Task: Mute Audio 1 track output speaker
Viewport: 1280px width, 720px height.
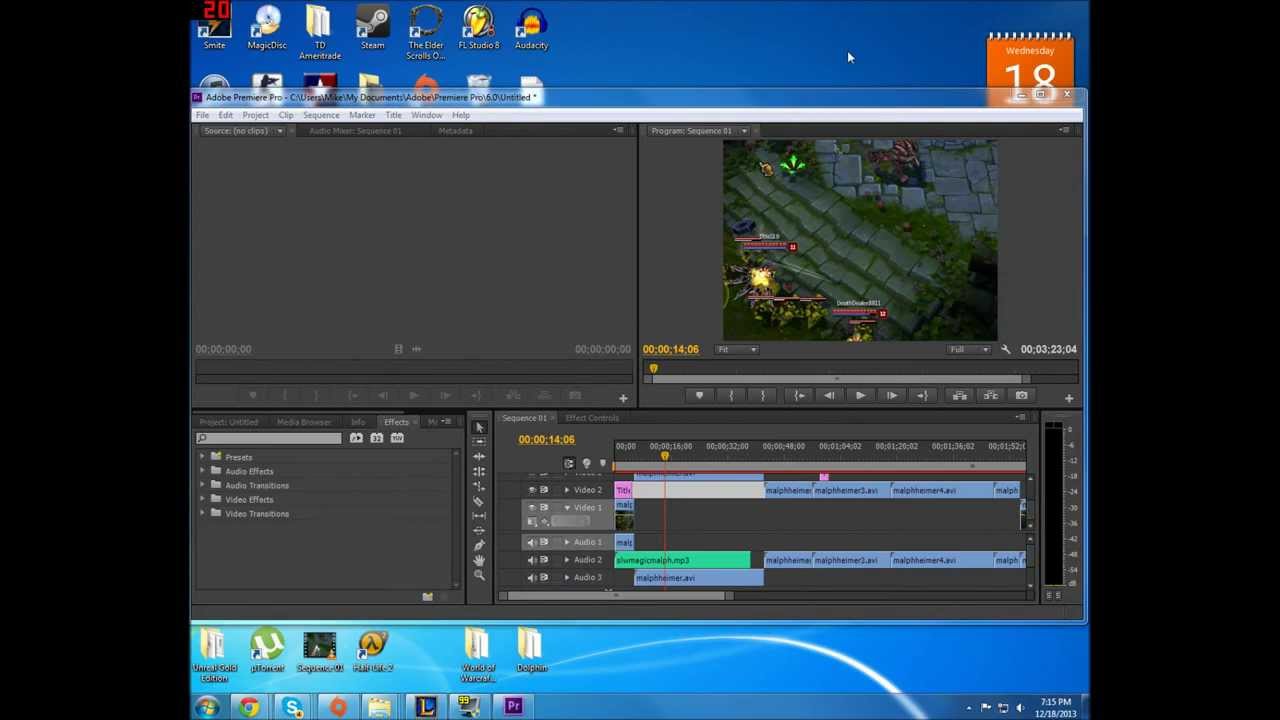Action: 532,542
